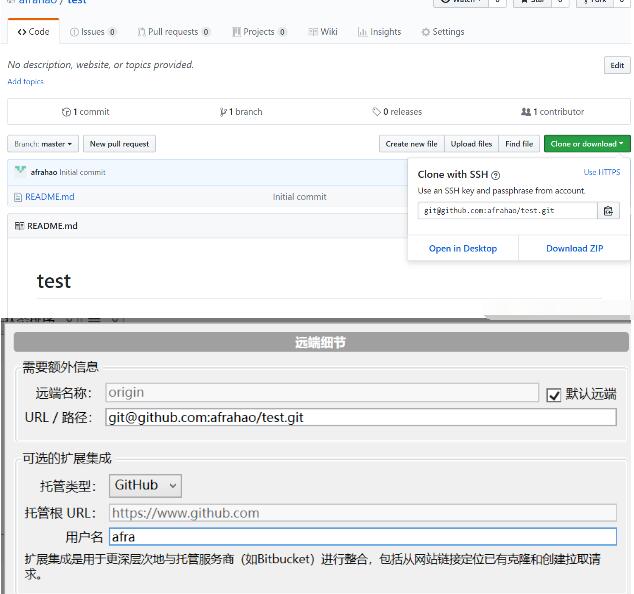The width and height of the screenshot is (634, 594).
Task: Click Initial commit message in README.md row
Action: 300,197
